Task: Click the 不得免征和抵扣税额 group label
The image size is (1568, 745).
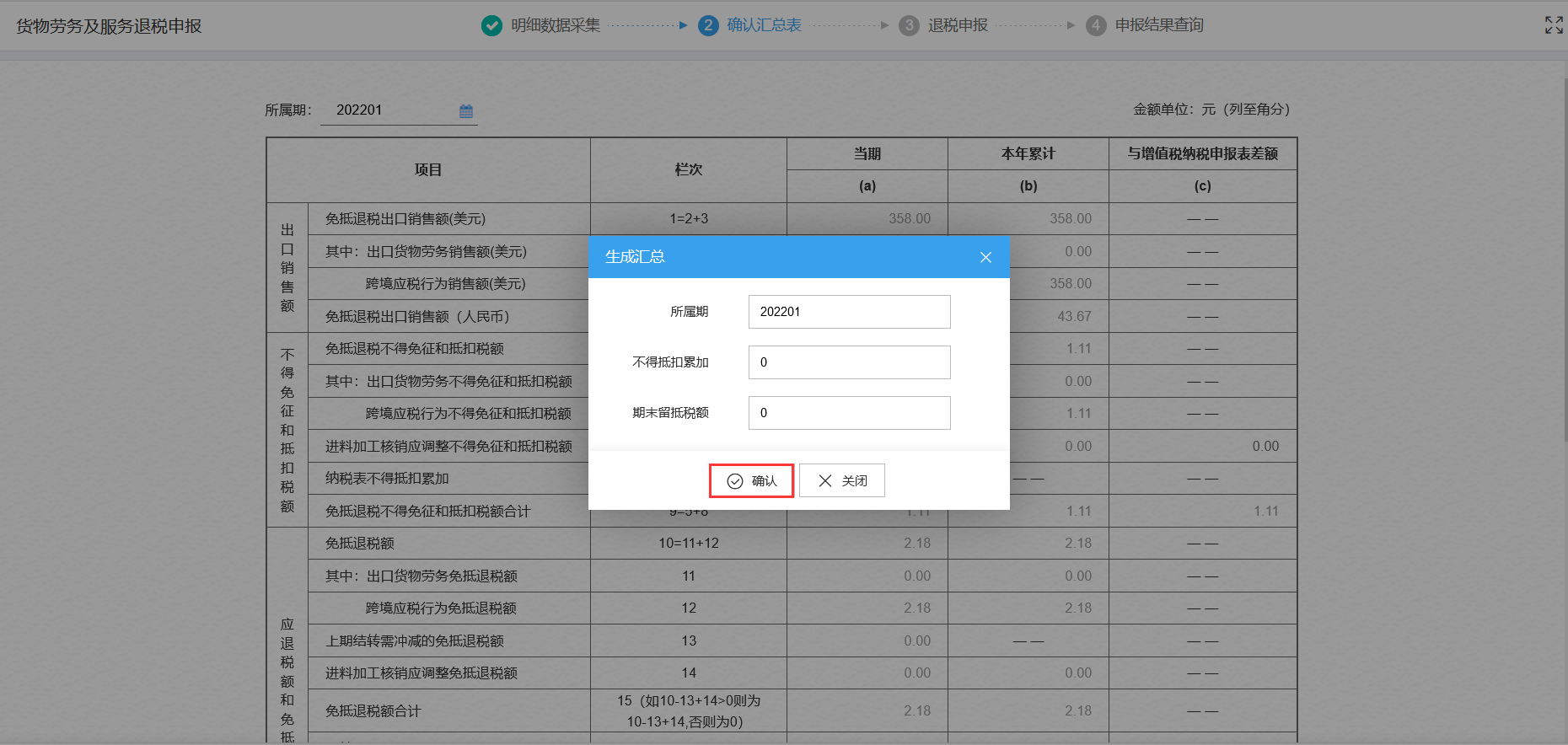Action: tap(287, 431)
